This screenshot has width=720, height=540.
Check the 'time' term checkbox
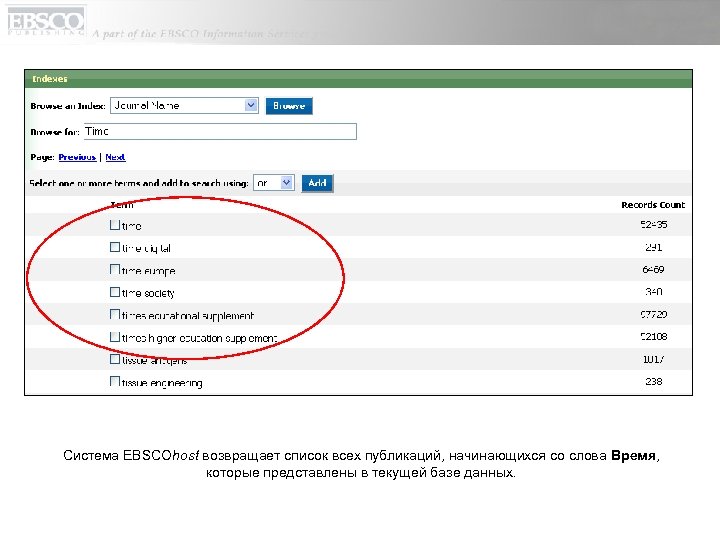point(115,225)
